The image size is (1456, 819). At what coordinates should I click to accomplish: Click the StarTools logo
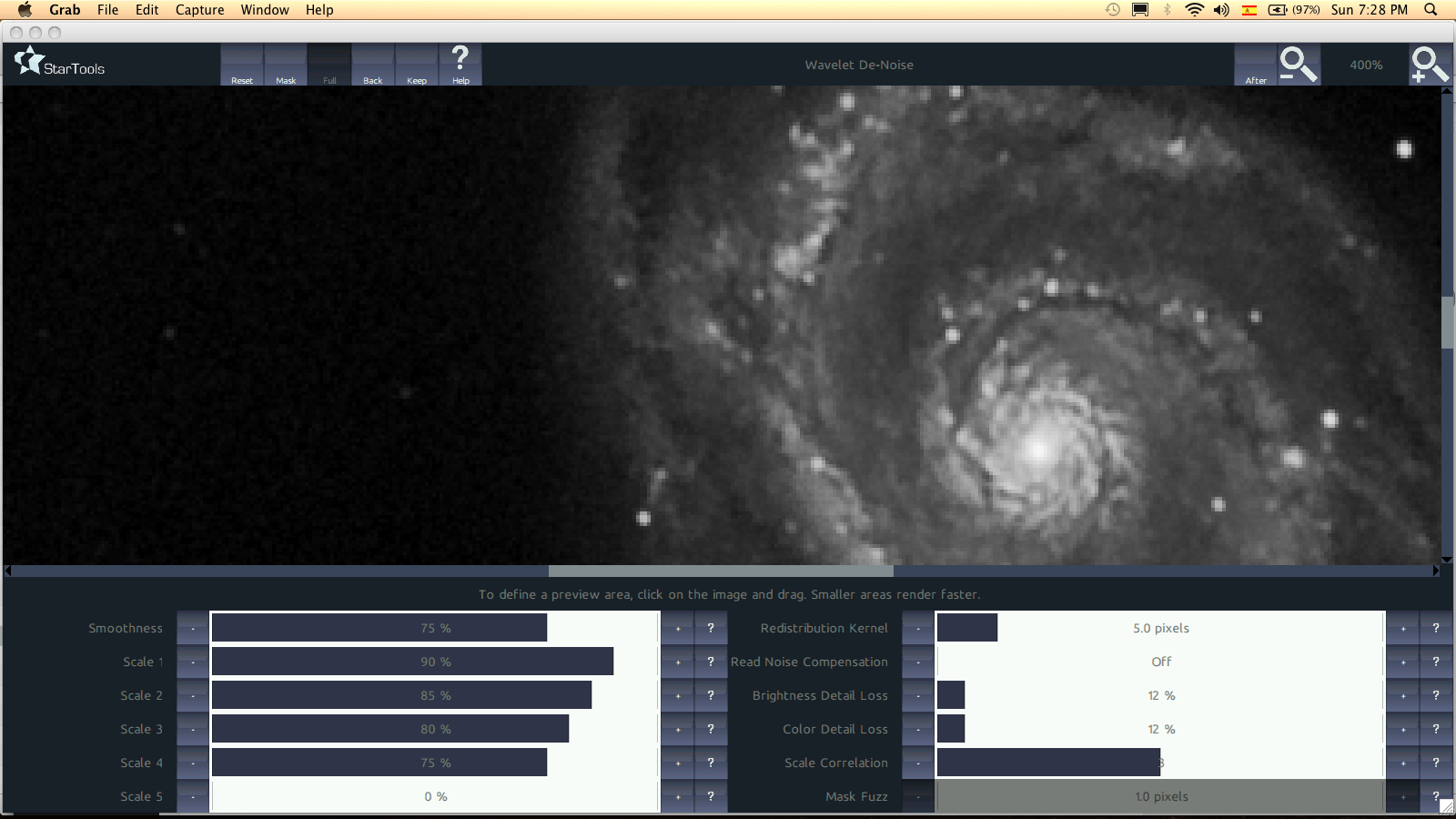[60, 64]
